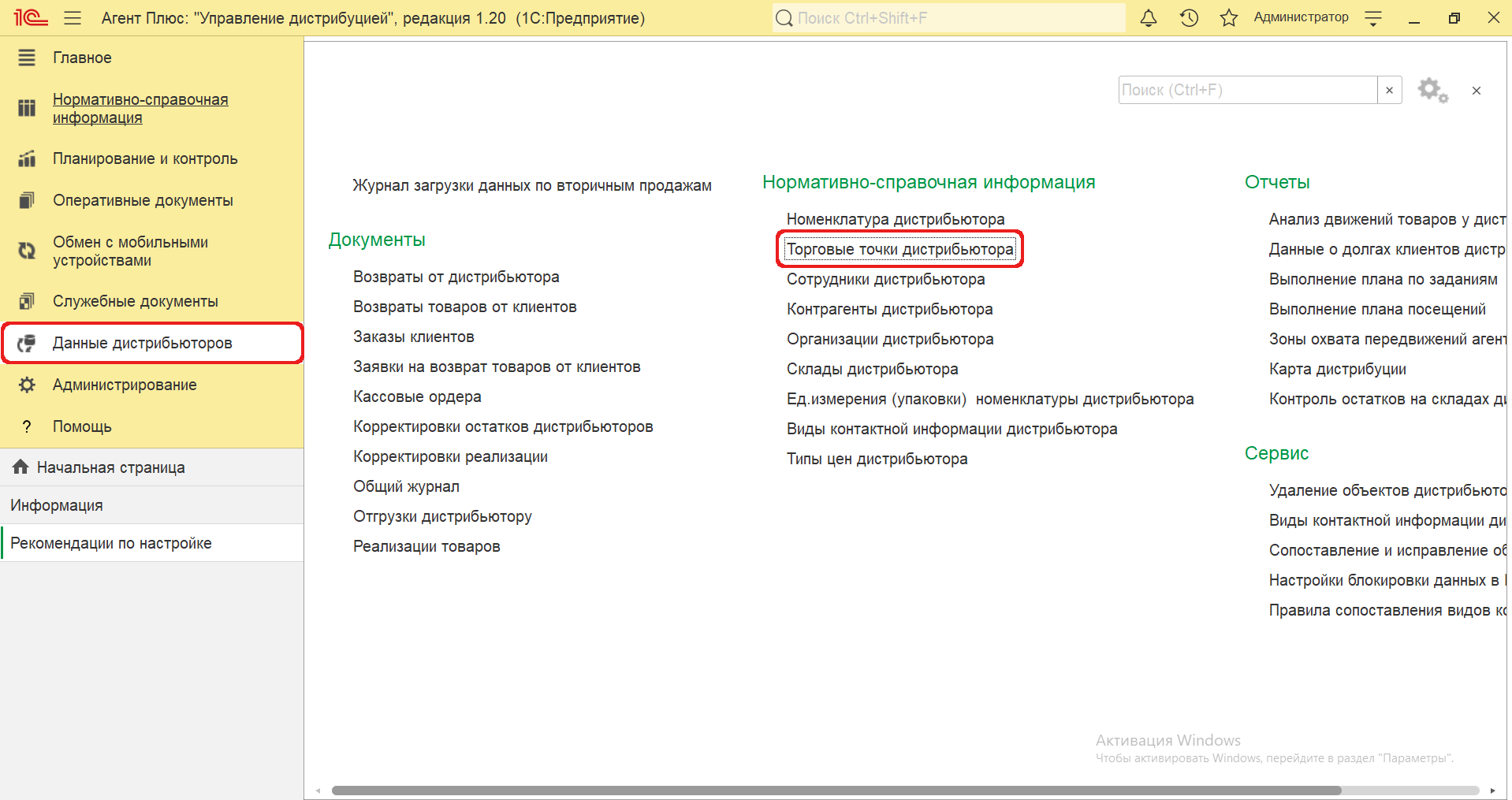This screenshot has width=1512, height=800.
Task: Open Реализации товаров
Action: point(426,546)
